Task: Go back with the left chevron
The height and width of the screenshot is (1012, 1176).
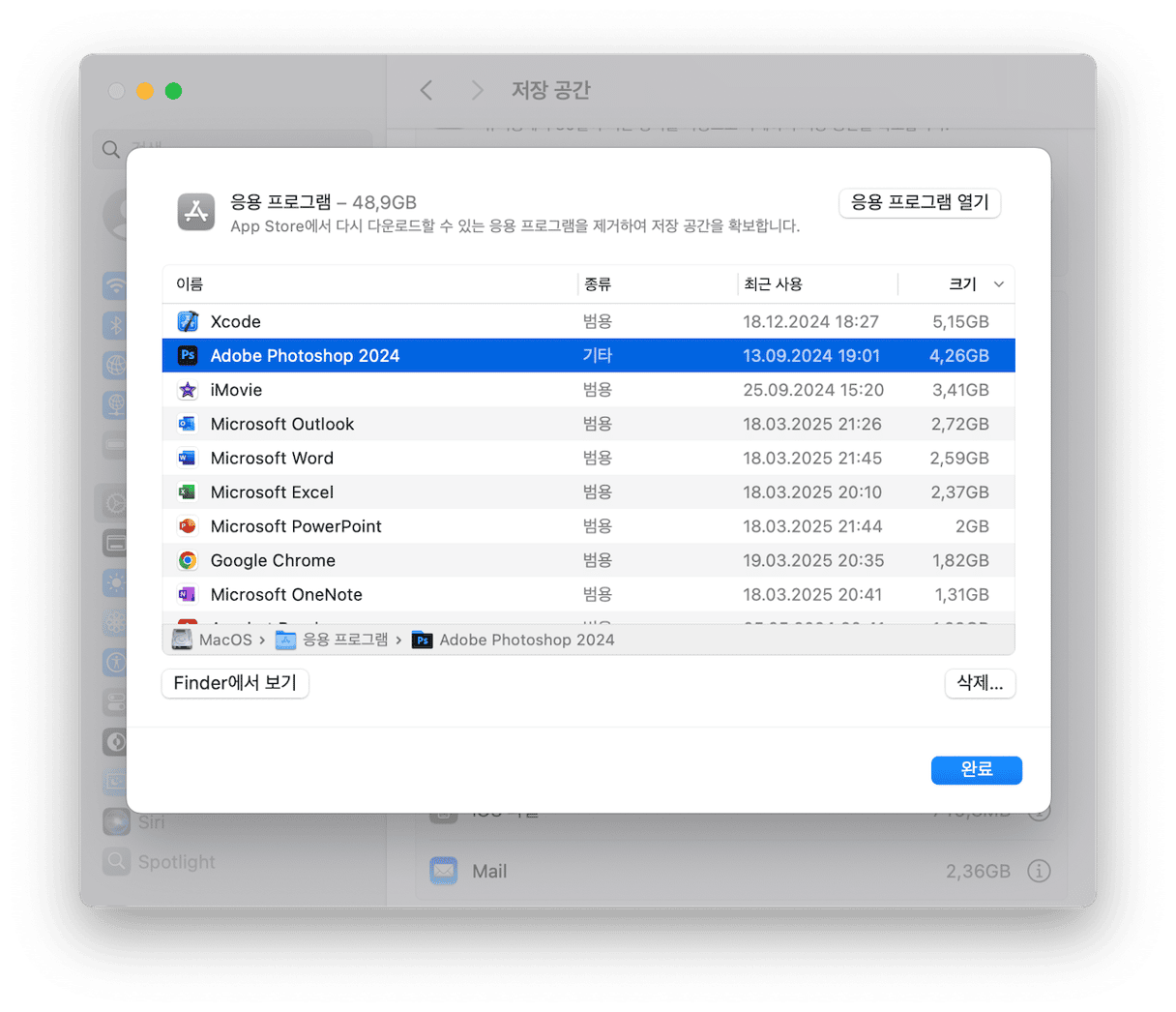Action: tap(426, 90)
